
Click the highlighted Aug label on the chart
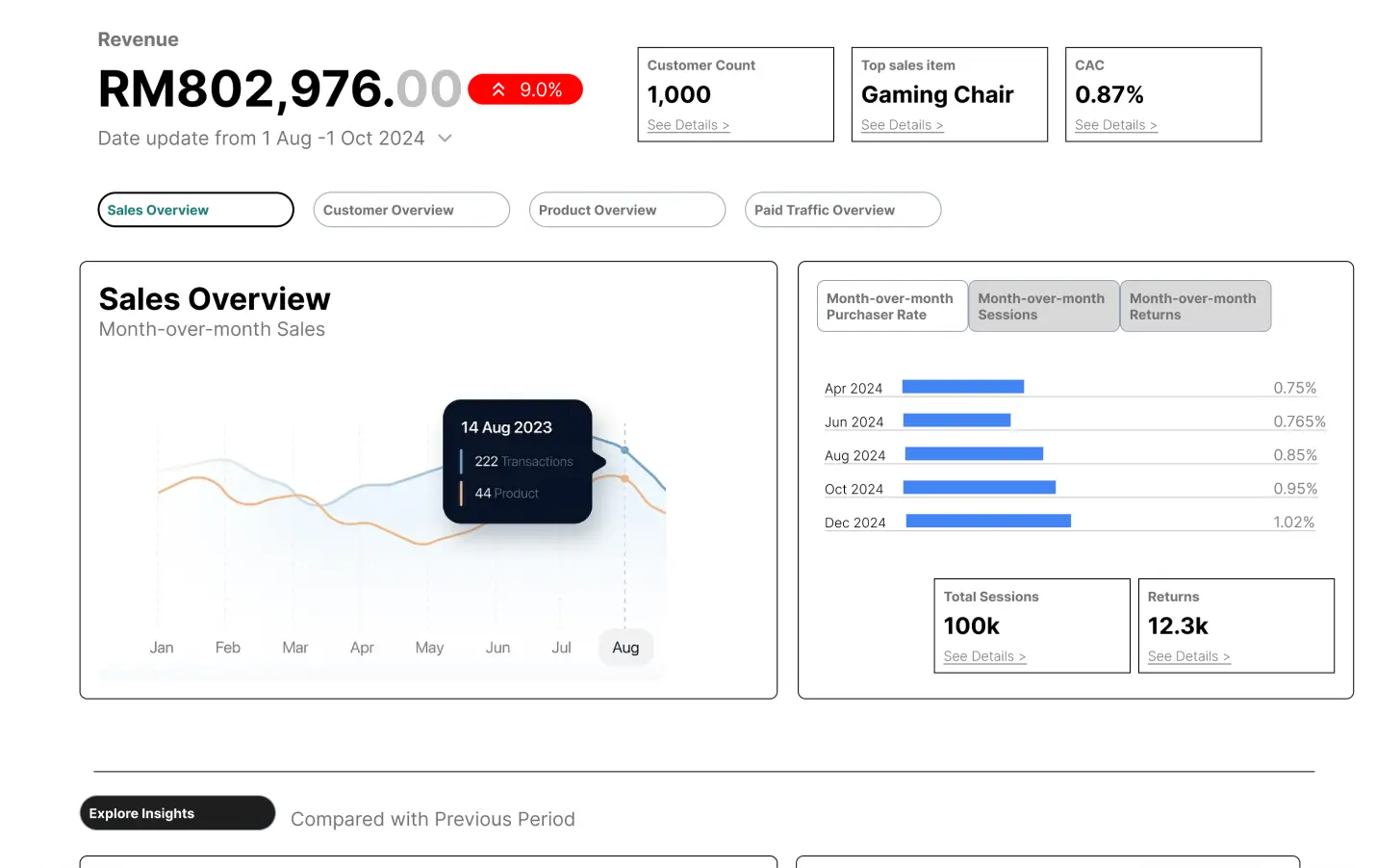pyautogui.click(x=625, y=647)
